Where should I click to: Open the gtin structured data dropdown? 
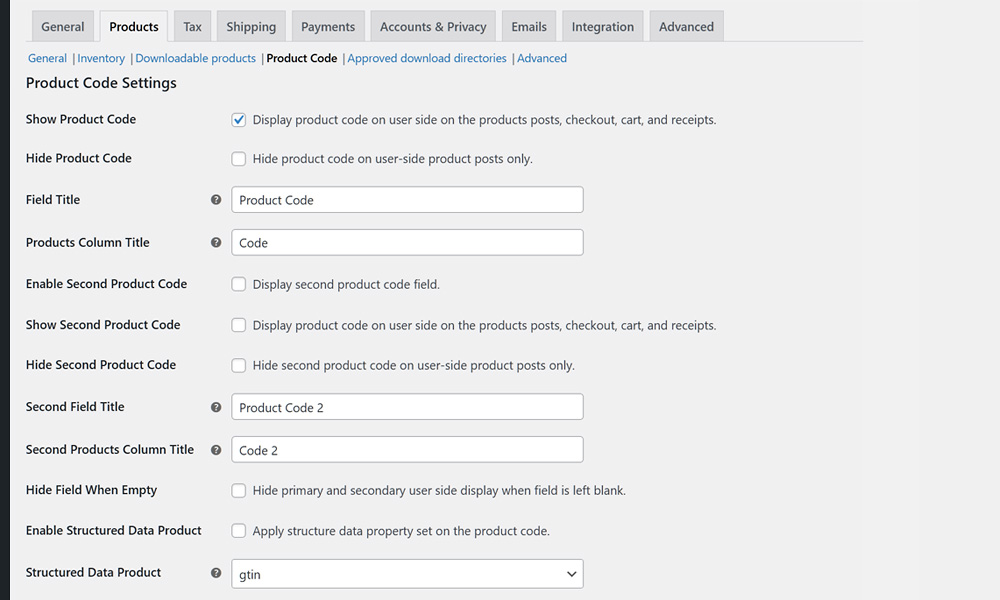point(407,574)
